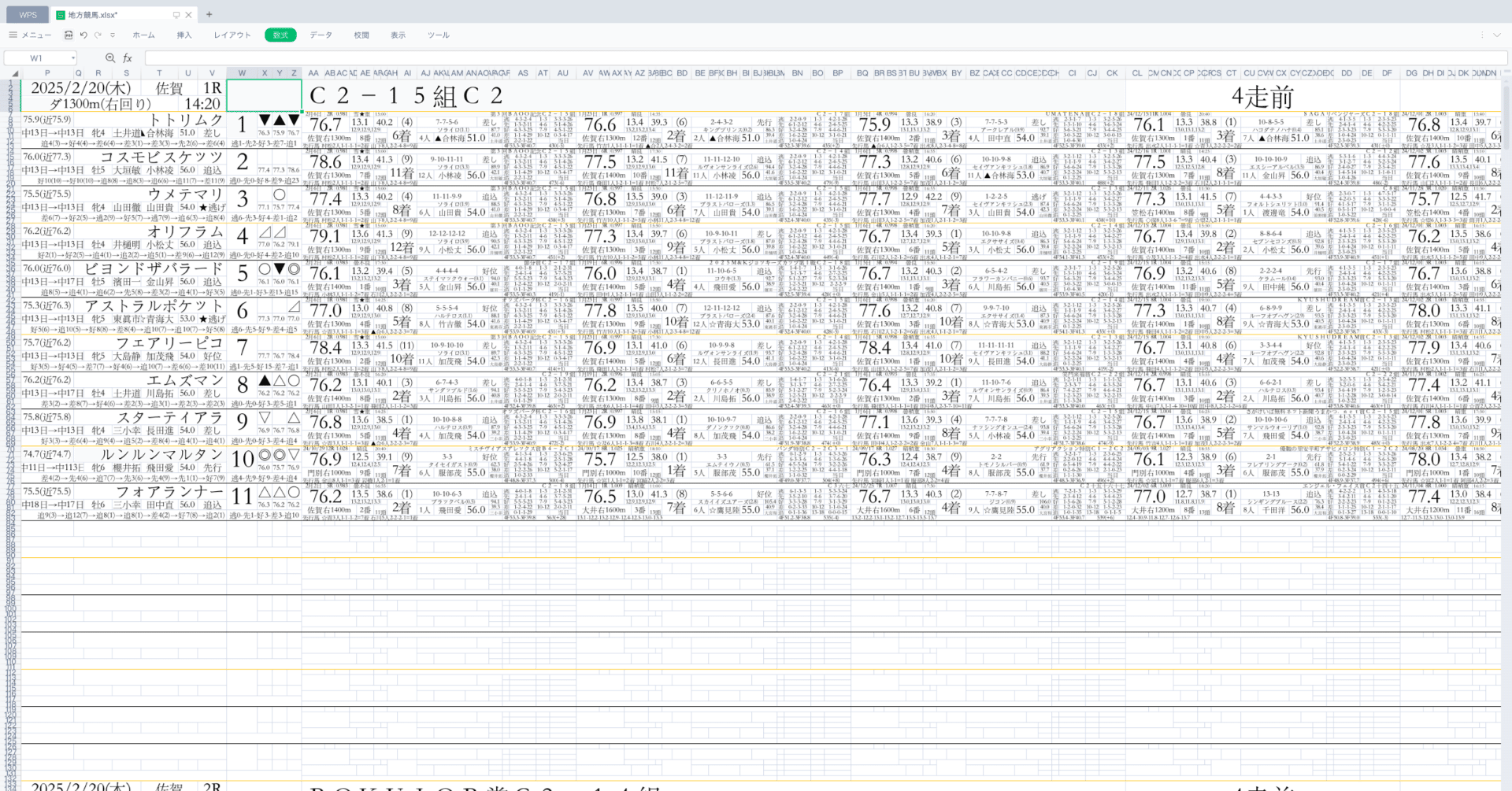The height and width of the screenshot is (791, 1512).
Task: Click the 佐賀 1R cell
Action: 187,88
